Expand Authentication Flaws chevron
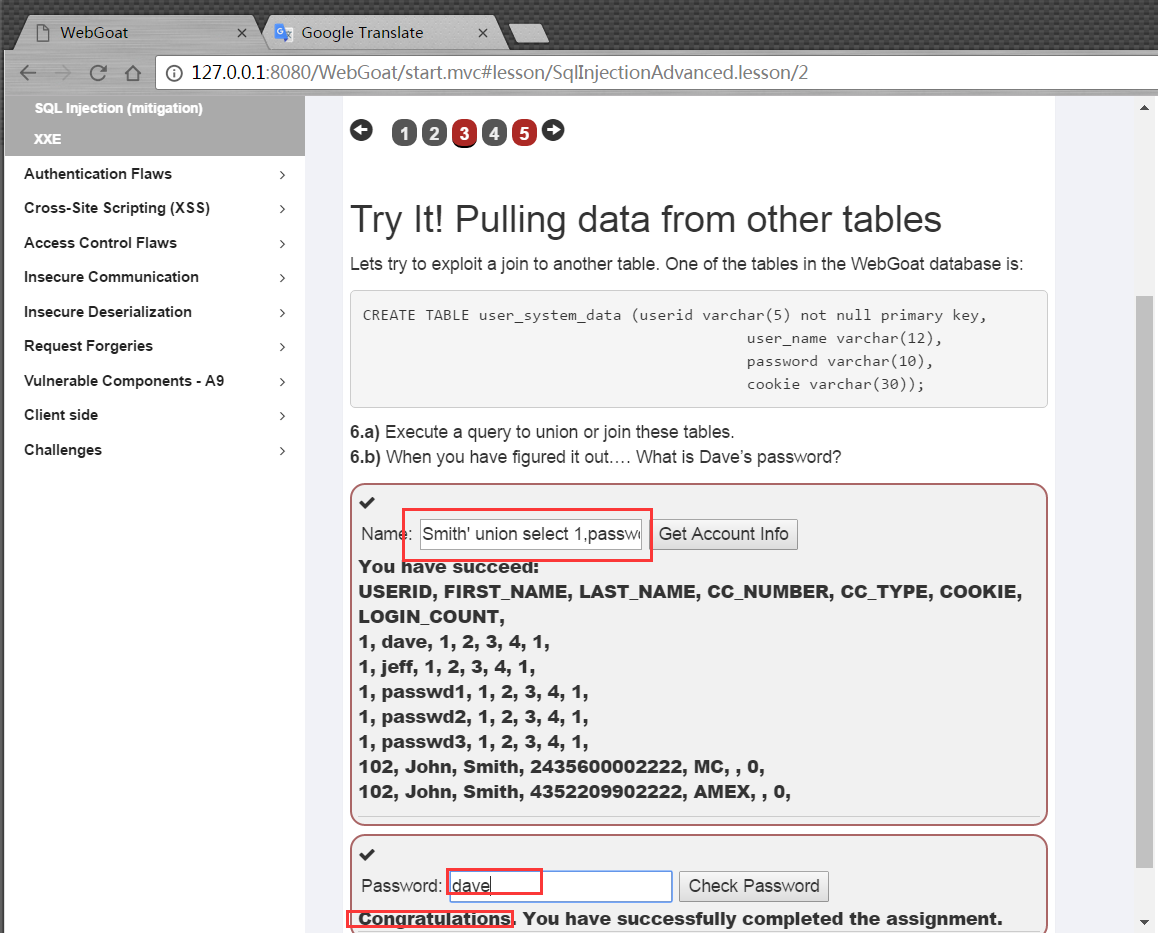 tap(282, 175)
